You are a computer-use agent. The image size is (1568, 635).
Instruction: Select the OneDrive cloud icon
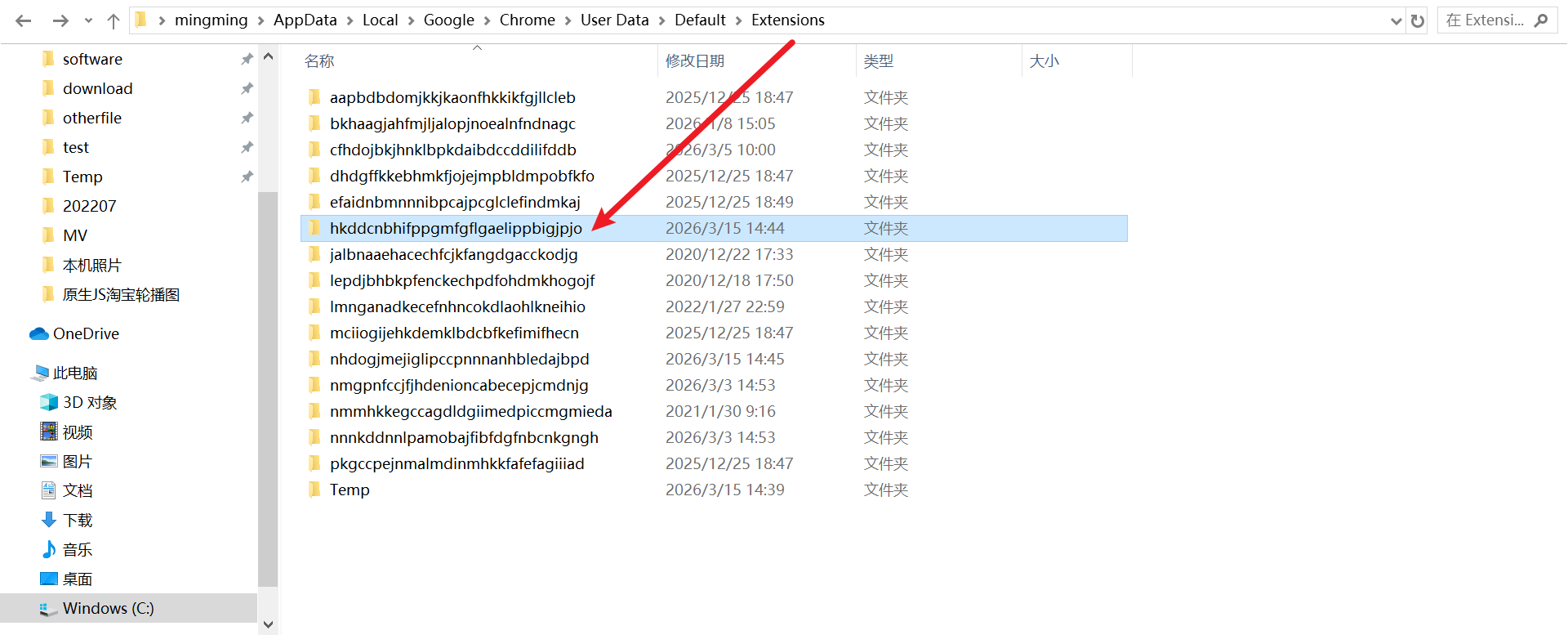[39, 334]
